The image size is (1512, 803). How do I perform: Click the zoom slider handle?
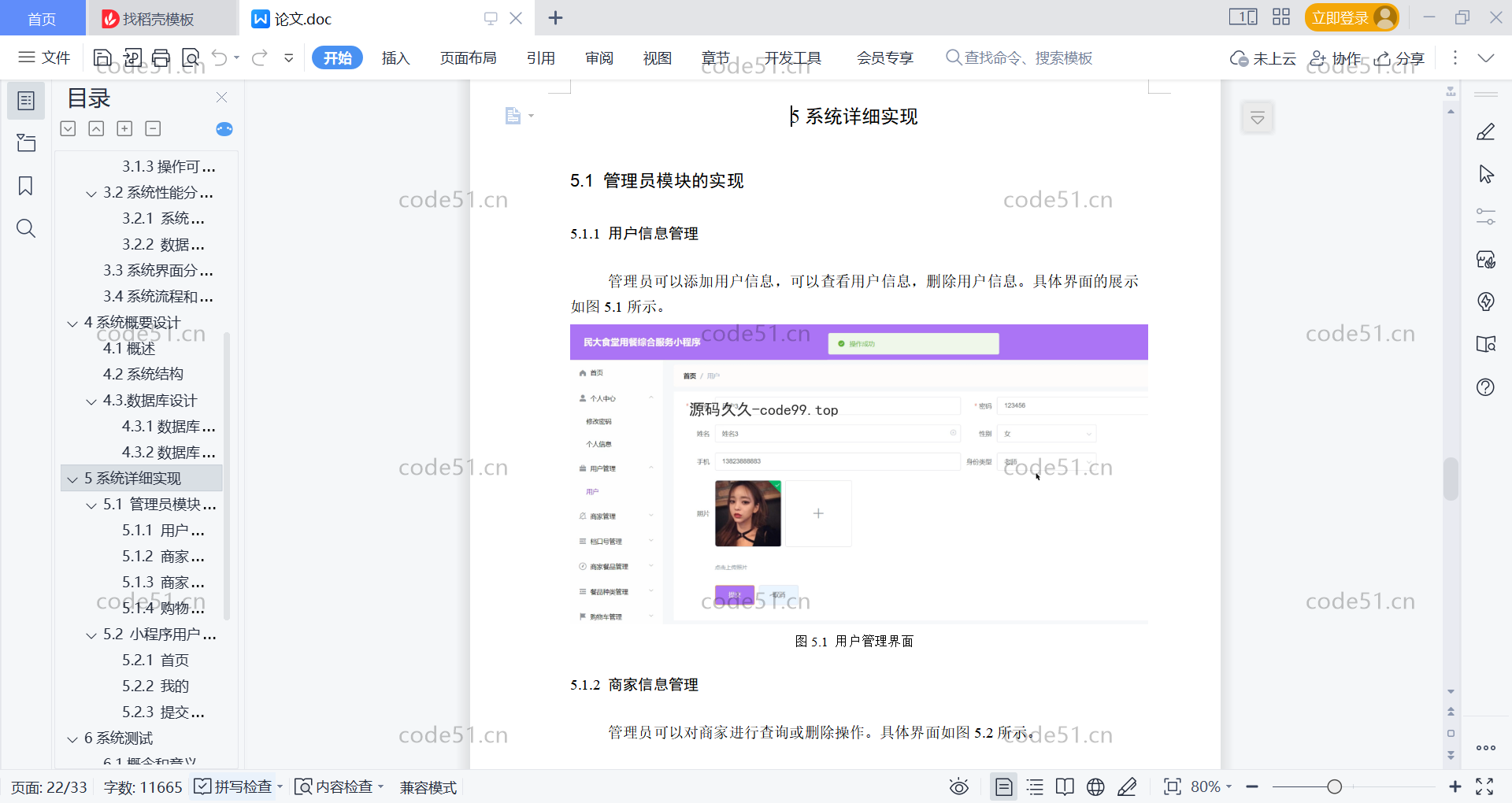point(1334,786)
